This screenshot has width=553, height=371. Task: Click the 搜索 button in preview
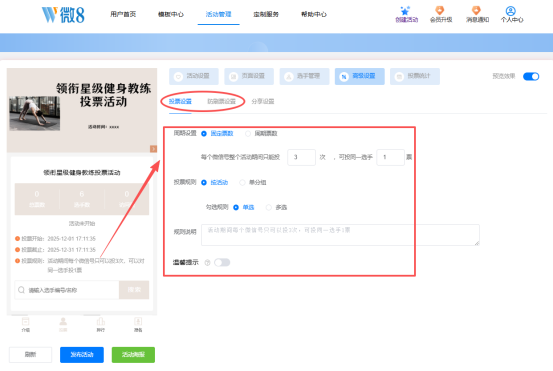pos(134,290)
